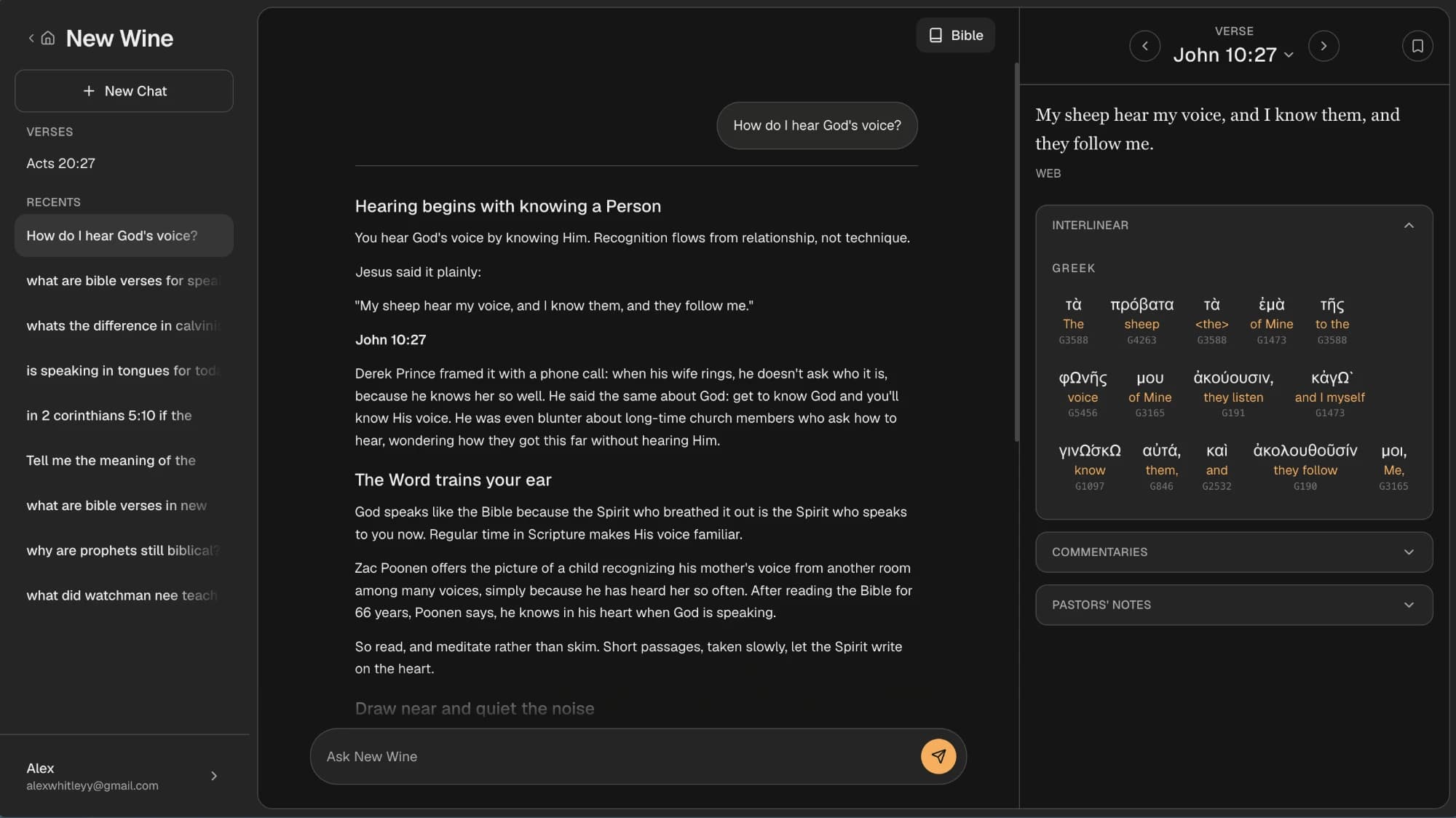Click Greek word ἀκούουσιν, (they listen)
Viewport: 1456px width, 818px height.
point(1233,378)
